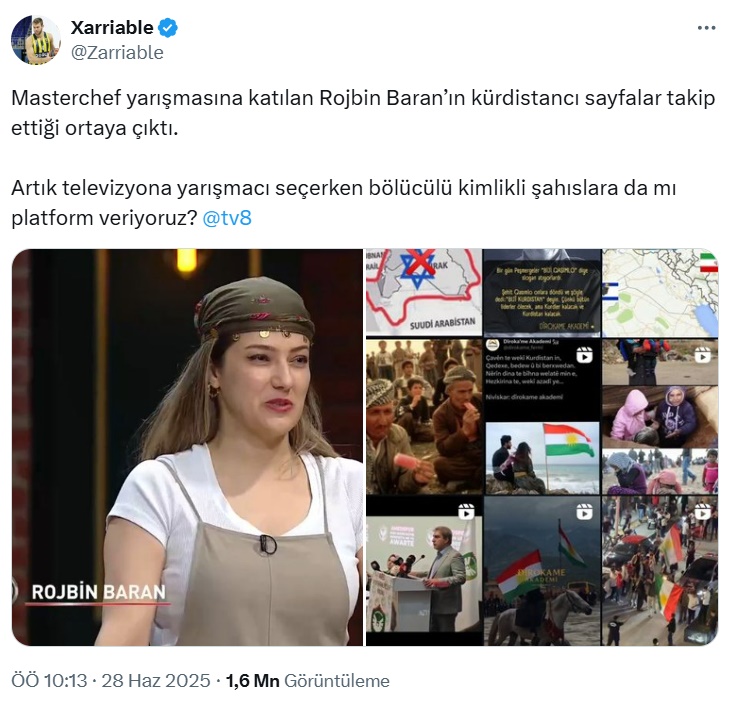Open the yellow text quote thumbnail
The width and height of the screenshot is (734, 704).
click(542, 293)
